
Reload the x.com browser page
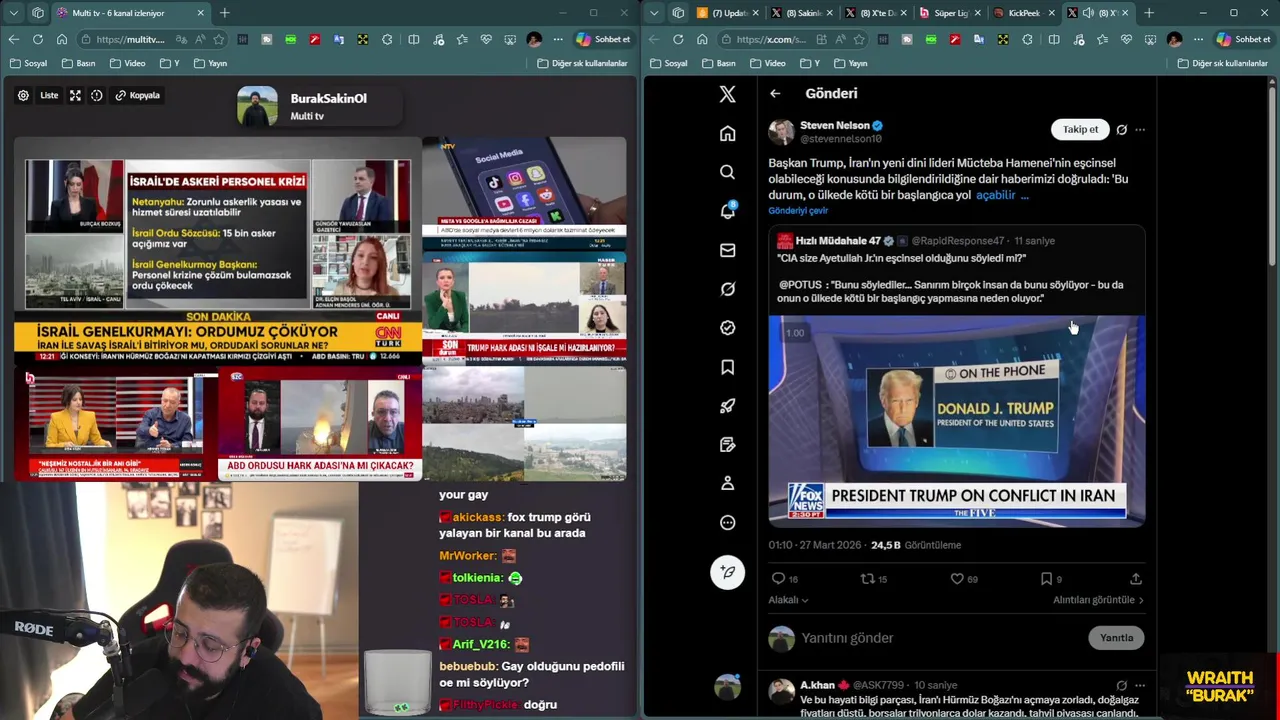677,39
